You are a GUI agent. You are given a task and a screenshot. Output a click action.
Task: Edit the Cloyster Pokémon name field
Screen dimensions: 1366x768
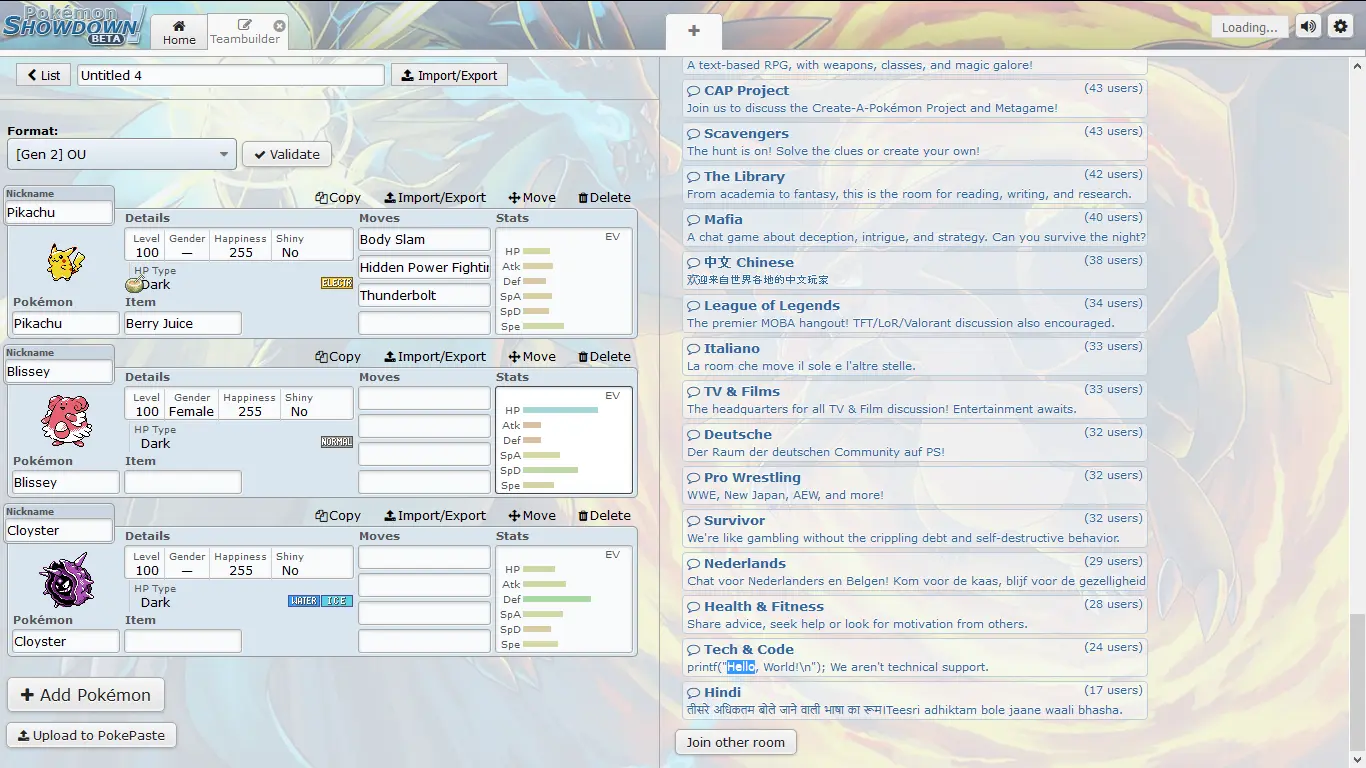coord(65,642)
